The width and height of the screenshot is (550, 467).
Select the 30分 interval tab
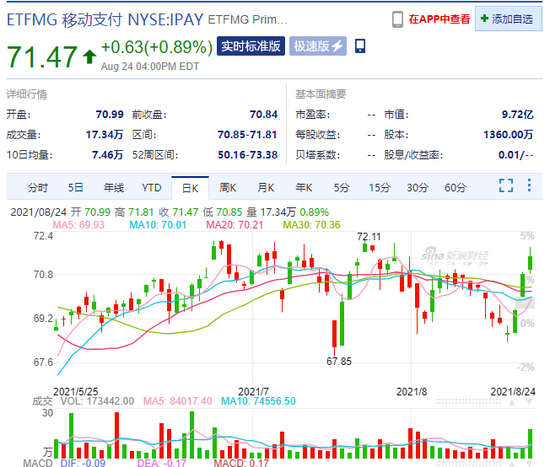[x=417, y=188]
